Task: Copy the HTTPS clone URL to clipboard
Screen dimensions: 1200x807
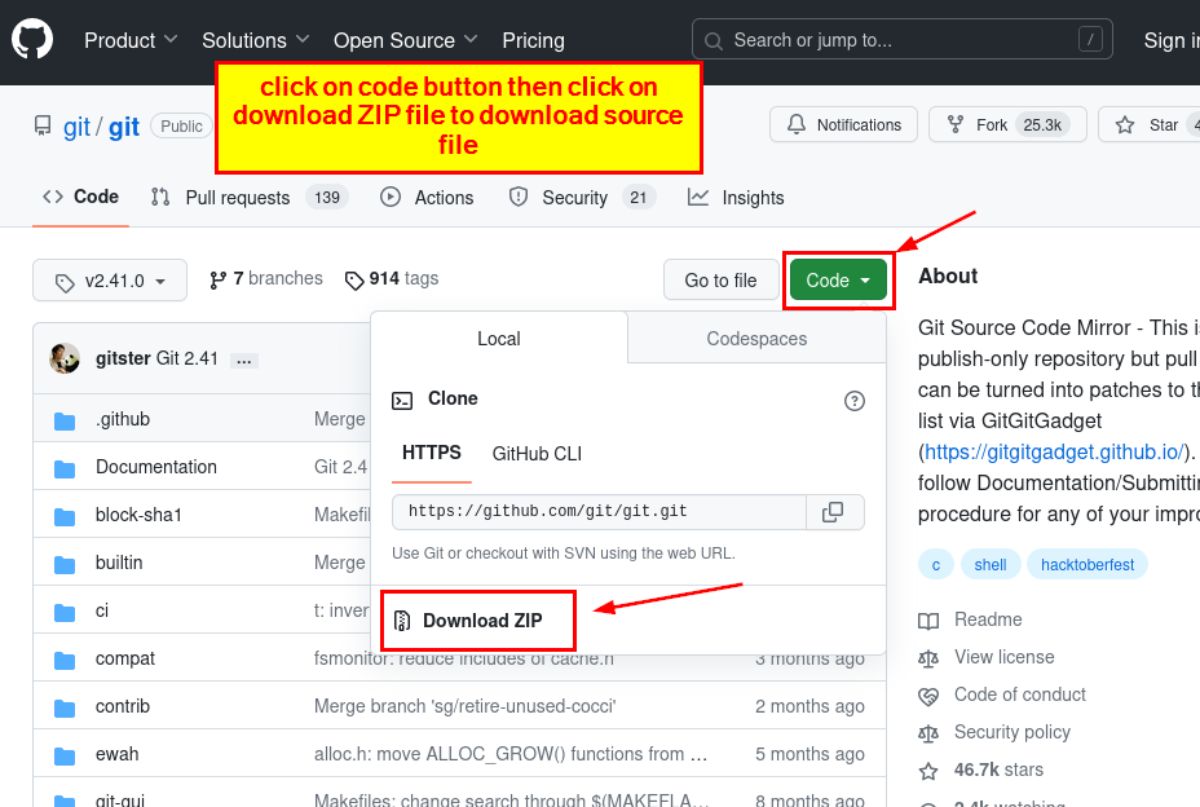Action: (833, 512)
